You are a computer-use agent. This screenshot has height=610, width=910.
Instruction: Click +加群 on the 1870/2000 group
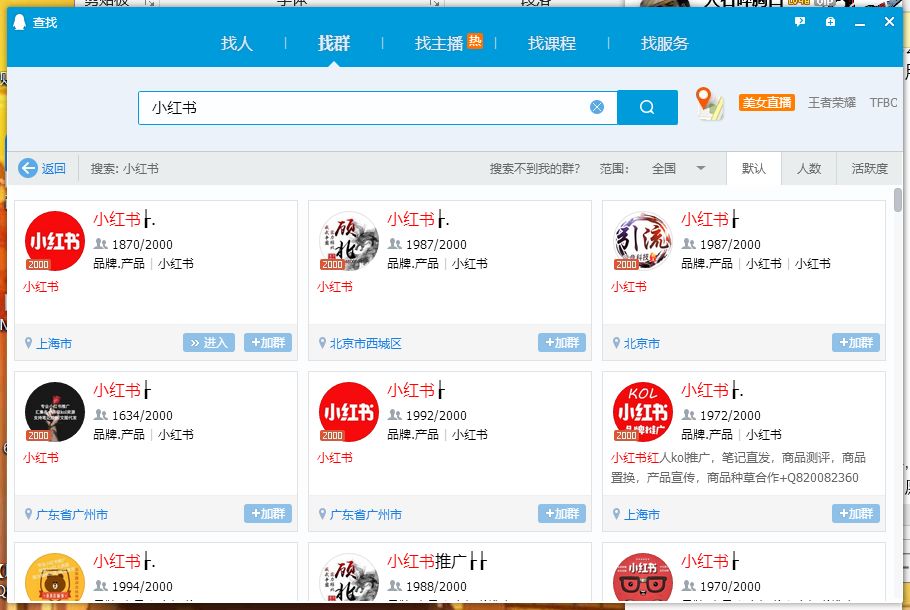pyautogui.click(x=268, y=342)
